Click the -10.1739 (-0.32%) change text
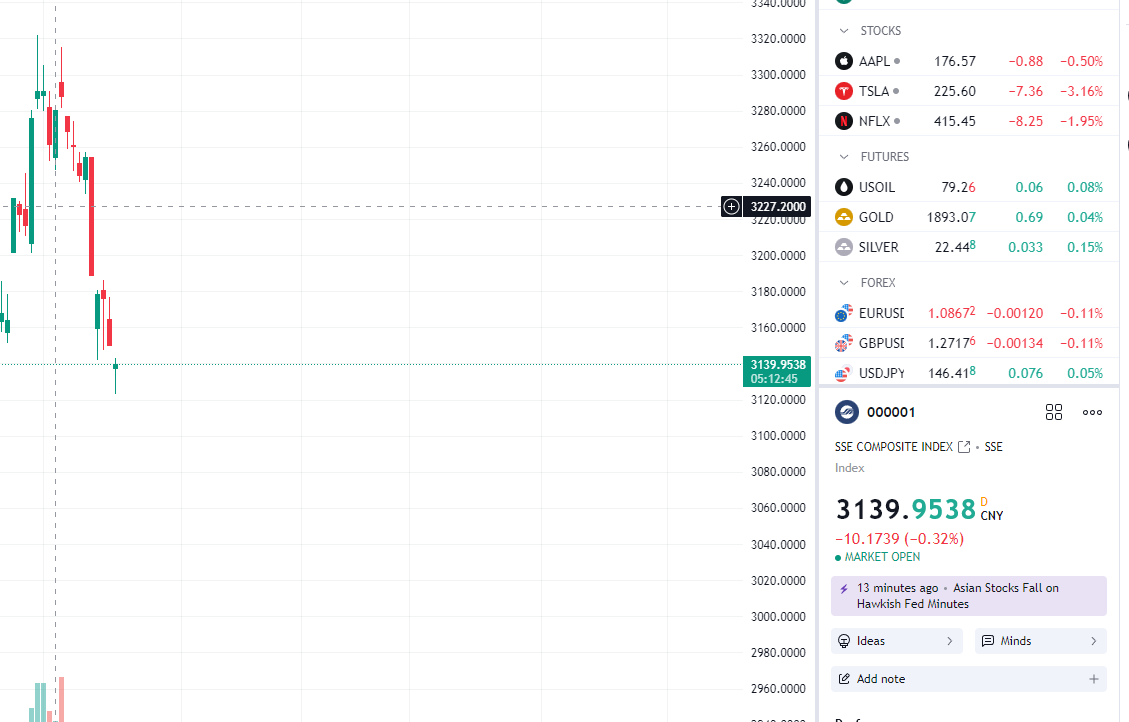The height and width of the screenshot is (722, 1129). (899, 538)
